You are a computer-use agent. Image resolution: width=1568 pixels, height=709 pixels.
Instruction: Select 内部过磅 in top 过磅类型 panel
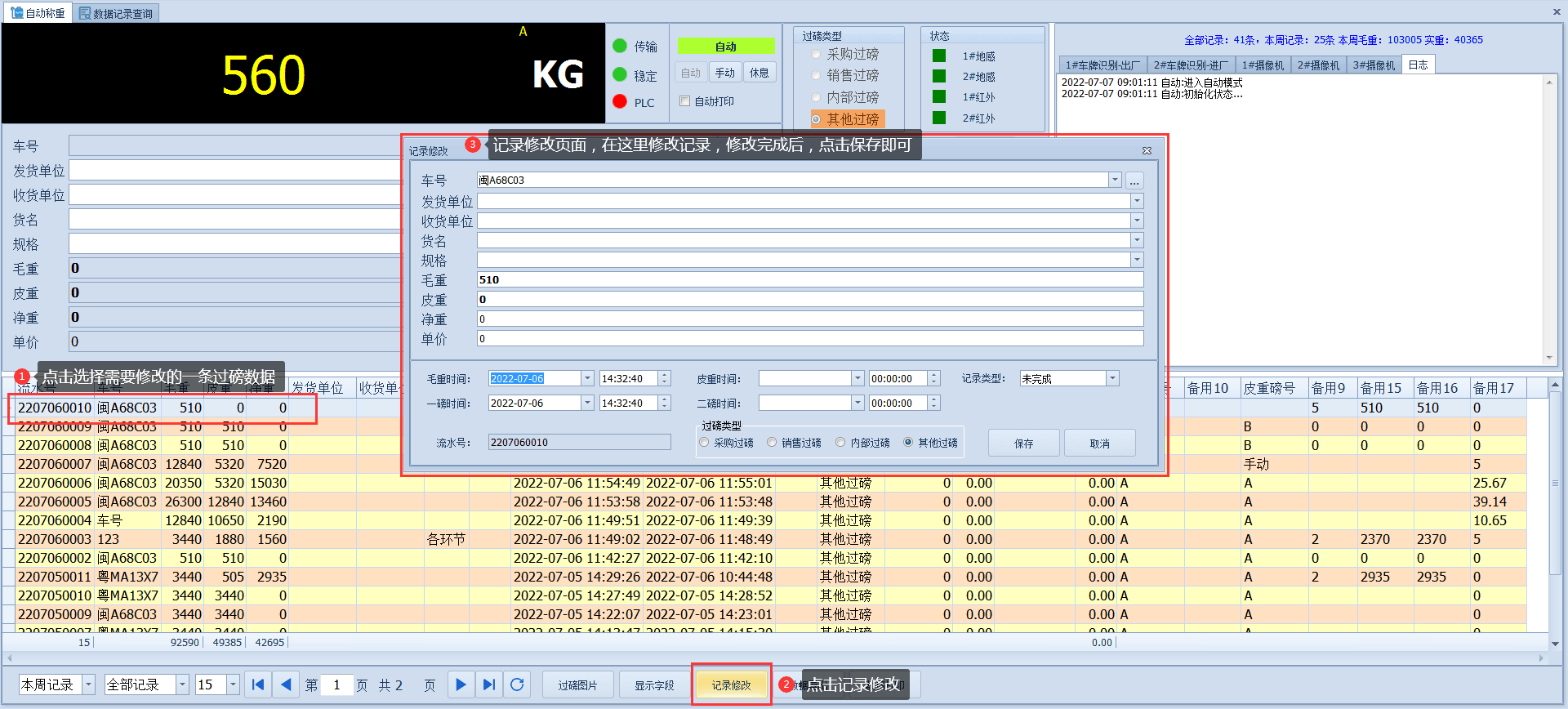pyautogui.click(x=816, y=97)
